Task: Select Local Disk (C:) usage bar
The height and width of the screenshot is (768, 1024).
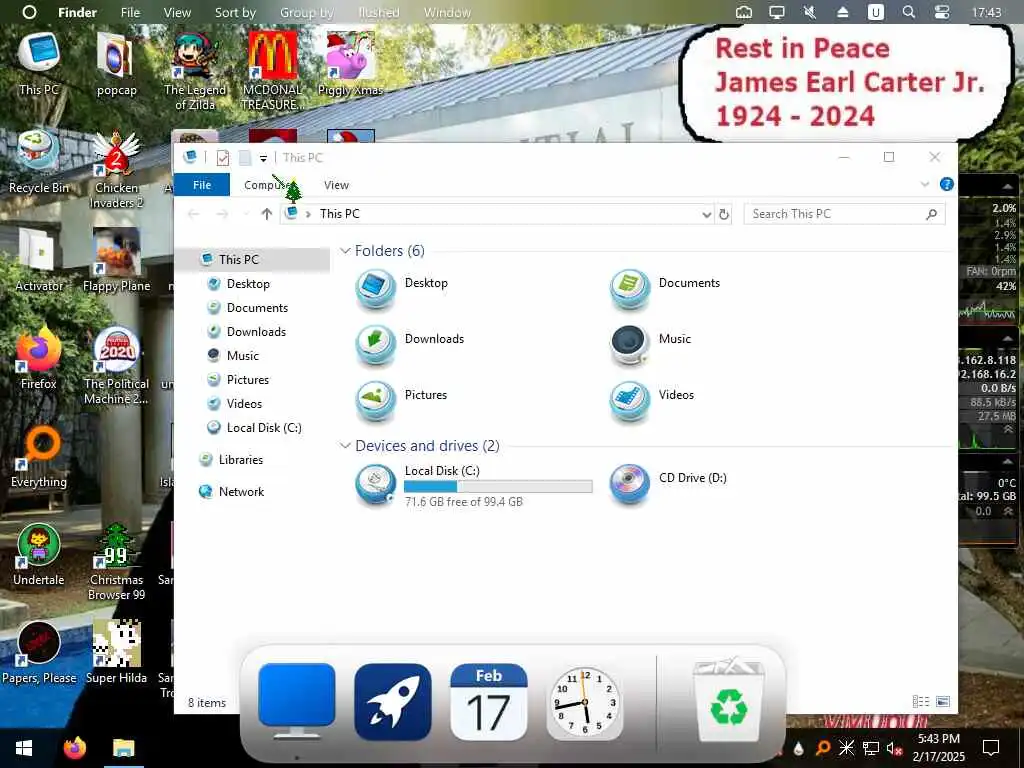Action: (498, 486)
